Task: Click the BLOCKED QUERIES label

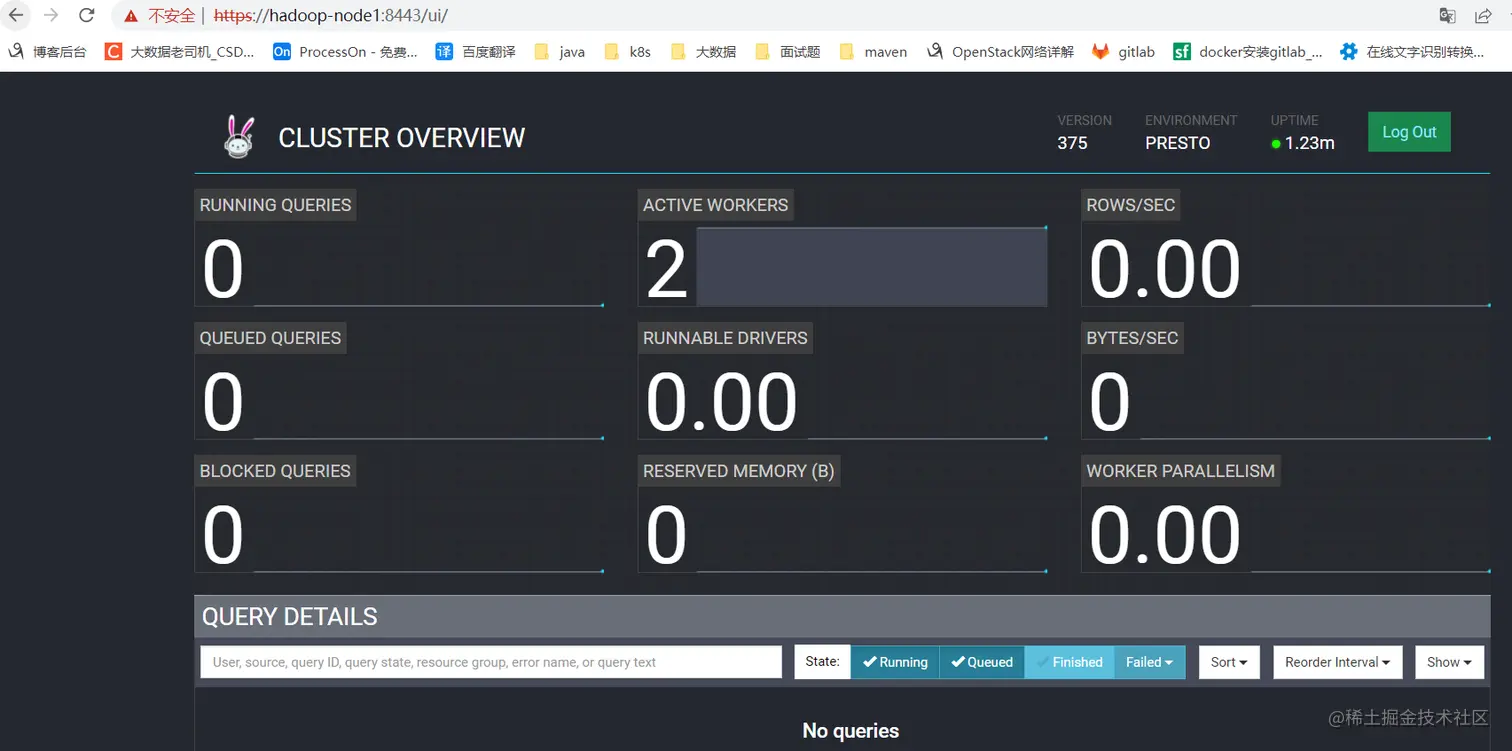Action: coord(275,471)
